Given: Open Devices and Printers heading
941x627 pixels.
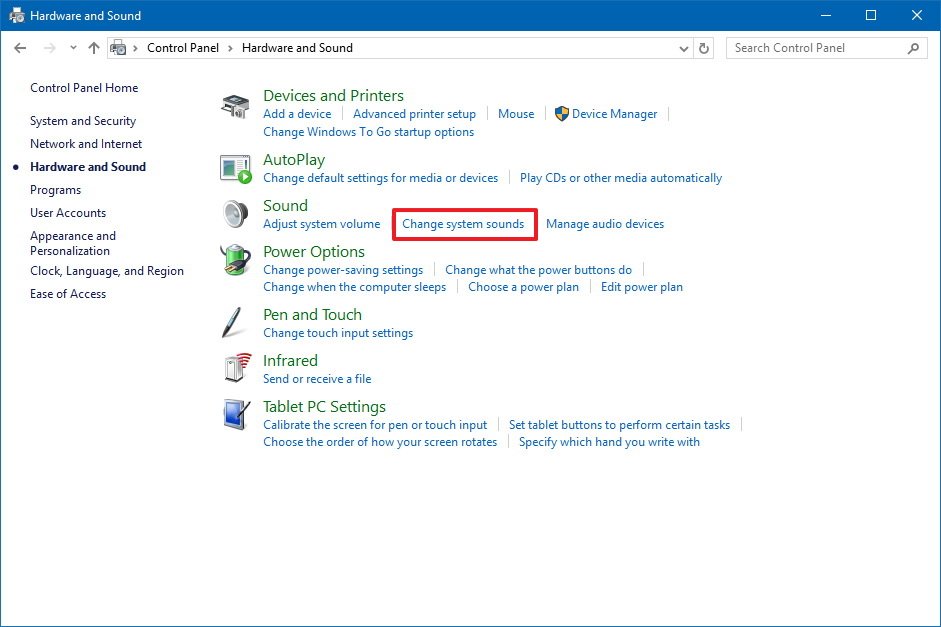Looking at the screenshot, I should 333,95.
